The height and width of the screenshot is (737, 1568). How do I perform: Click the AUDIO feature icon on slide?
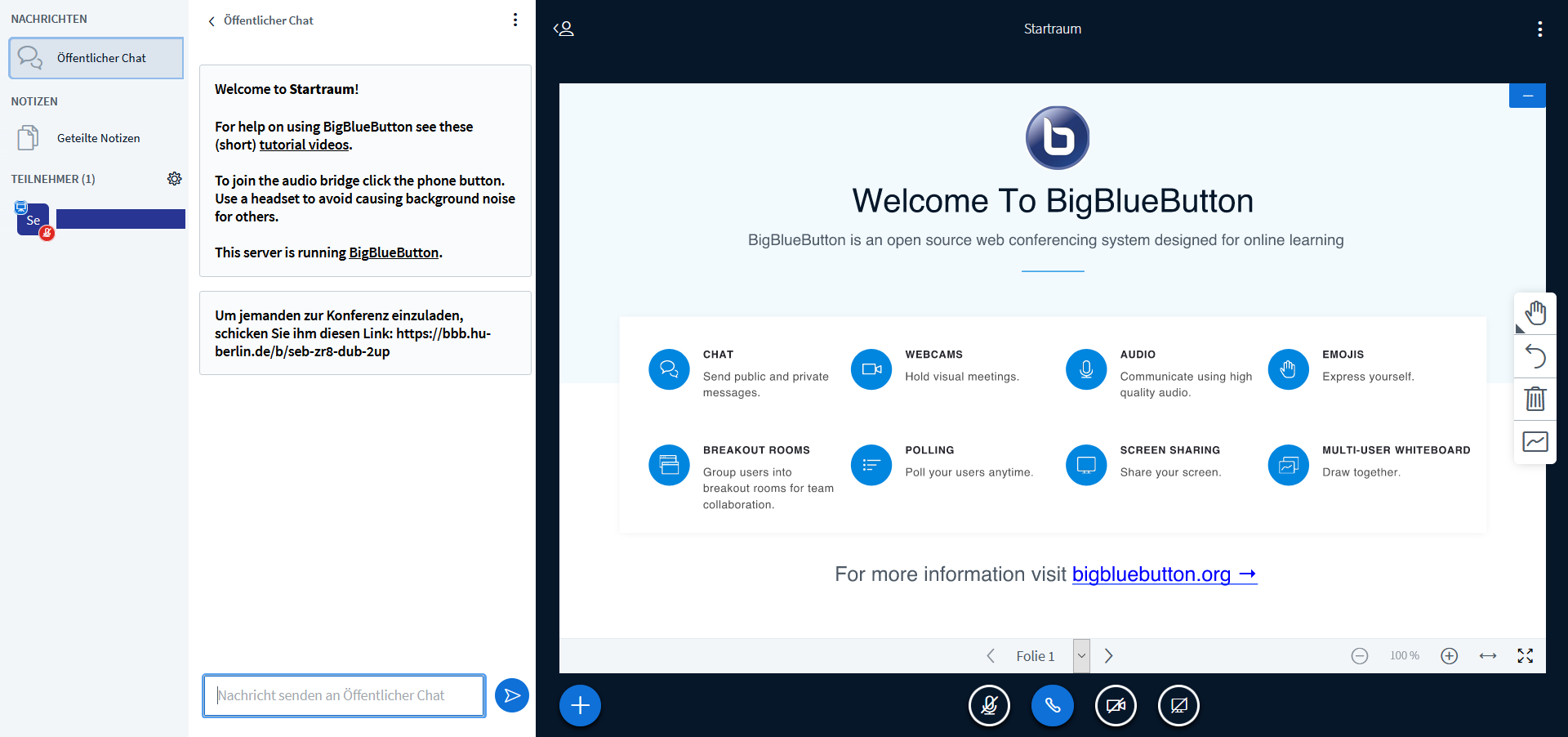click(x=1086, y=369)
